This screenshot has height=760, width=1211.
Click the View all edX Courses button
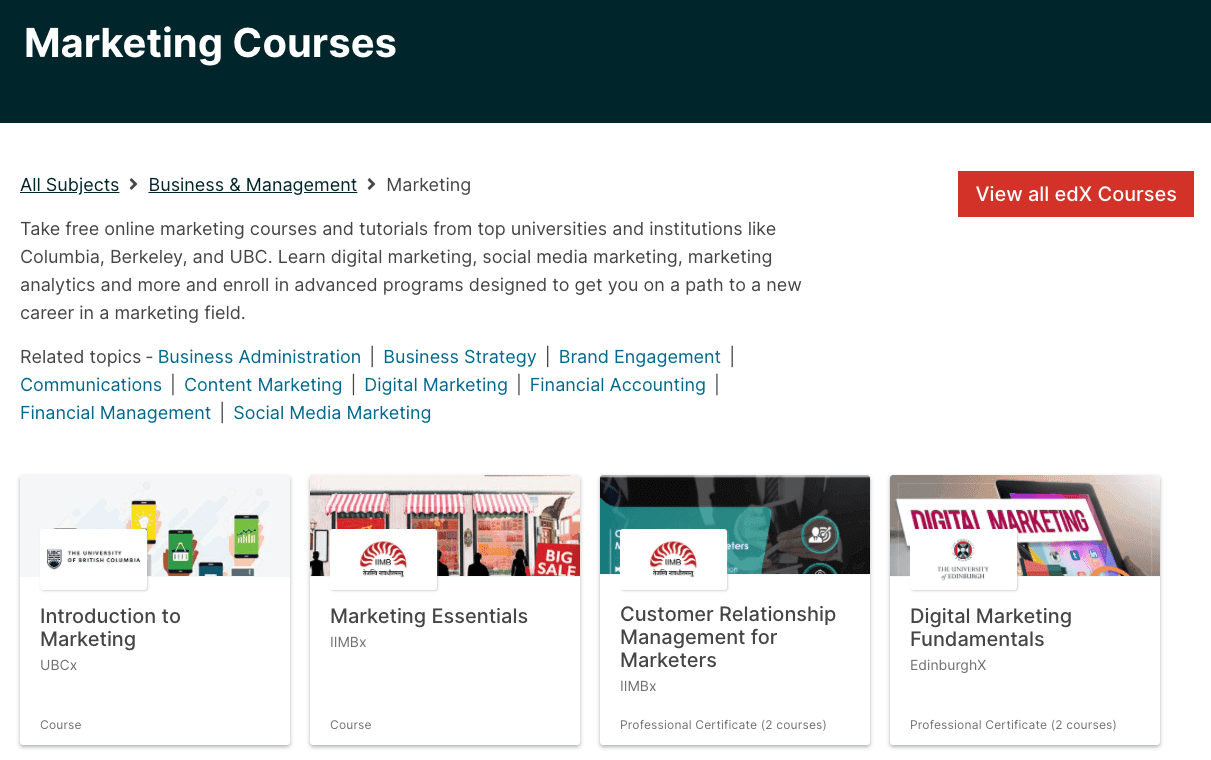click(x=1075, y=194)
